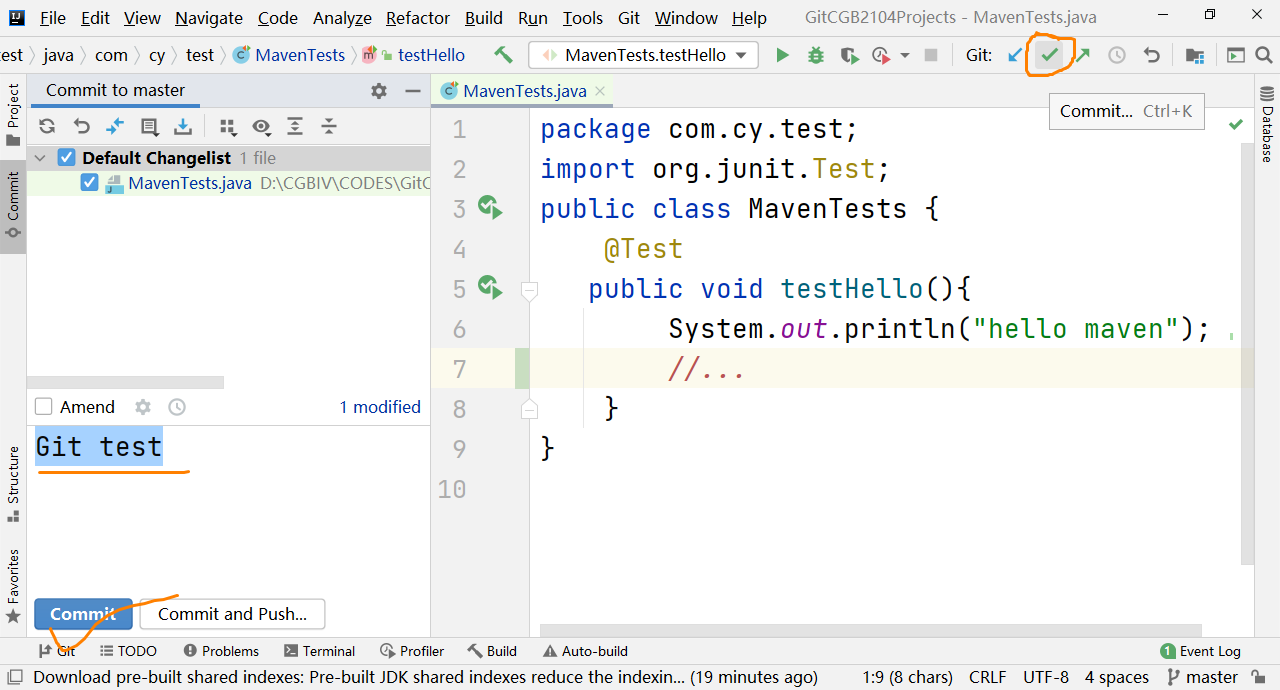
Task: Click the Commit and Push button
Action: coord(232,614)
